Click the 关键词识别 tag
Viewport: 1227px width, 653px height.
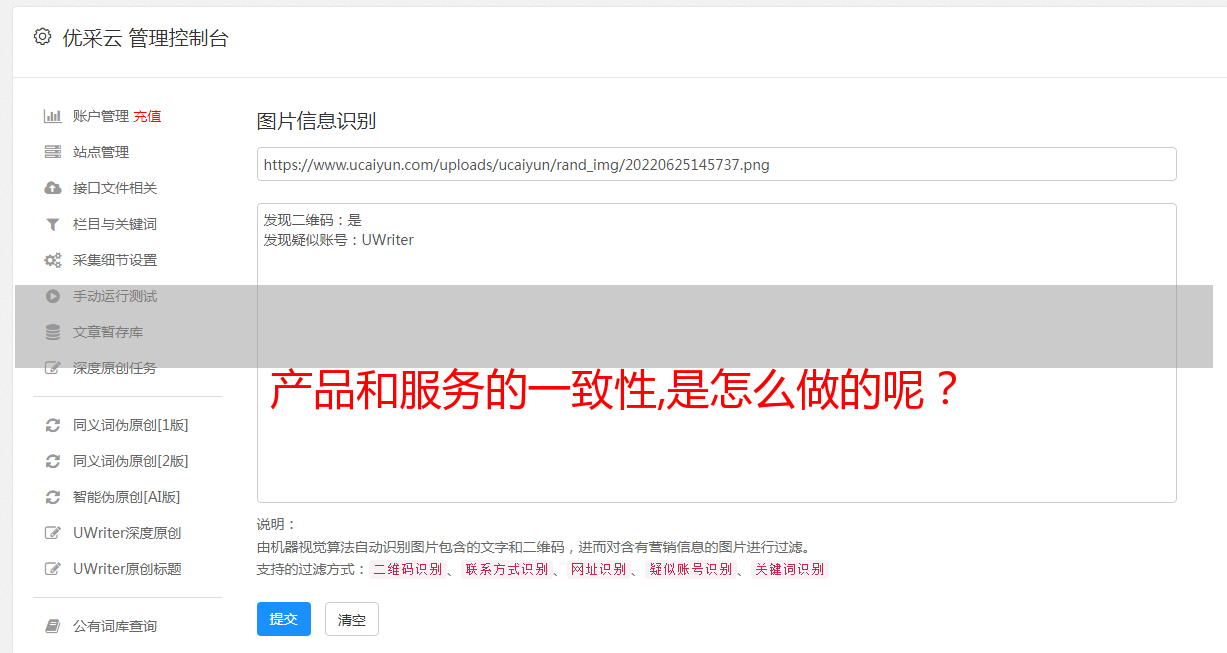(x=790, y=569)
